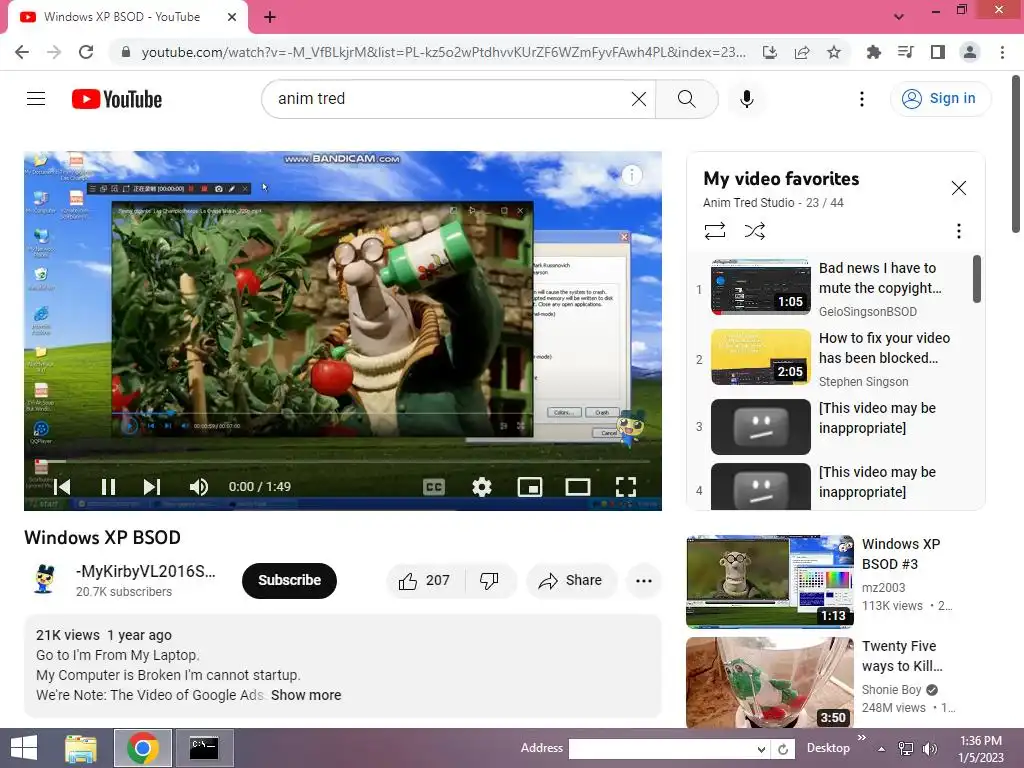Skip to the next video
The width and height of the screenshot is (1024, 768).
coord(152,487)
